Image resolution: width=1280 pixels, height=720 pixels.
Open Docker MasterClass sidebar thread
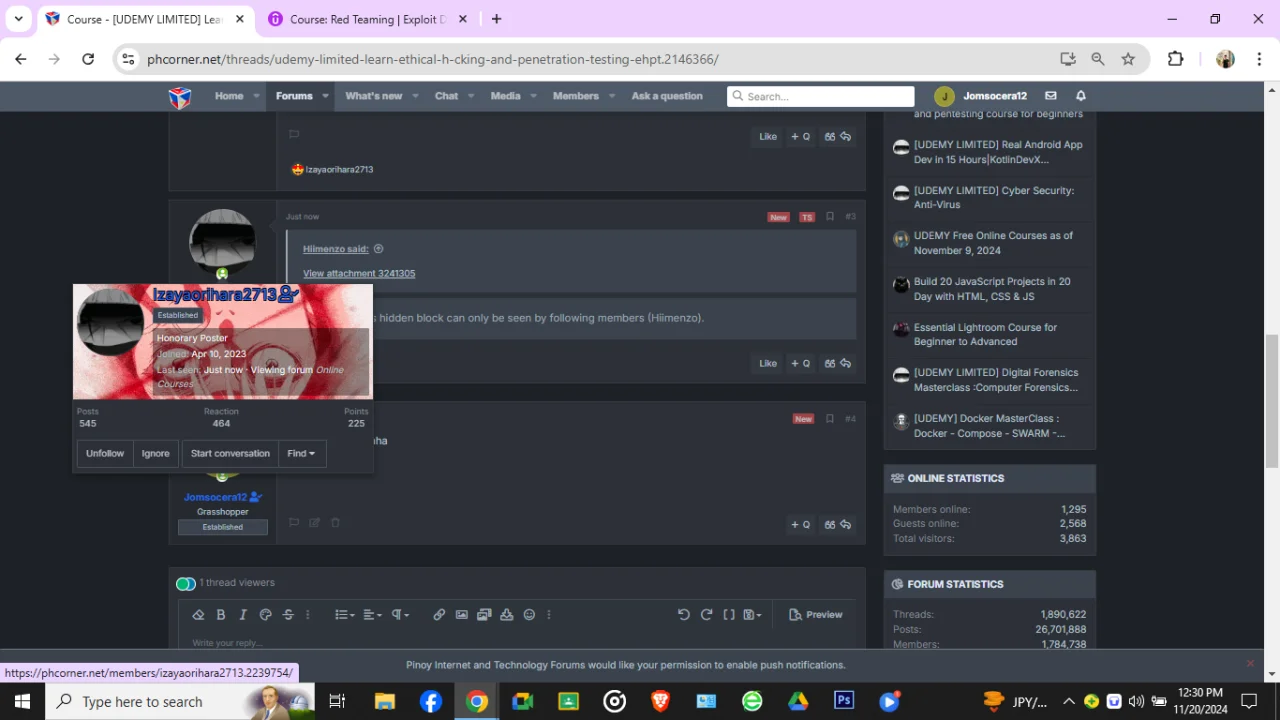989,426
